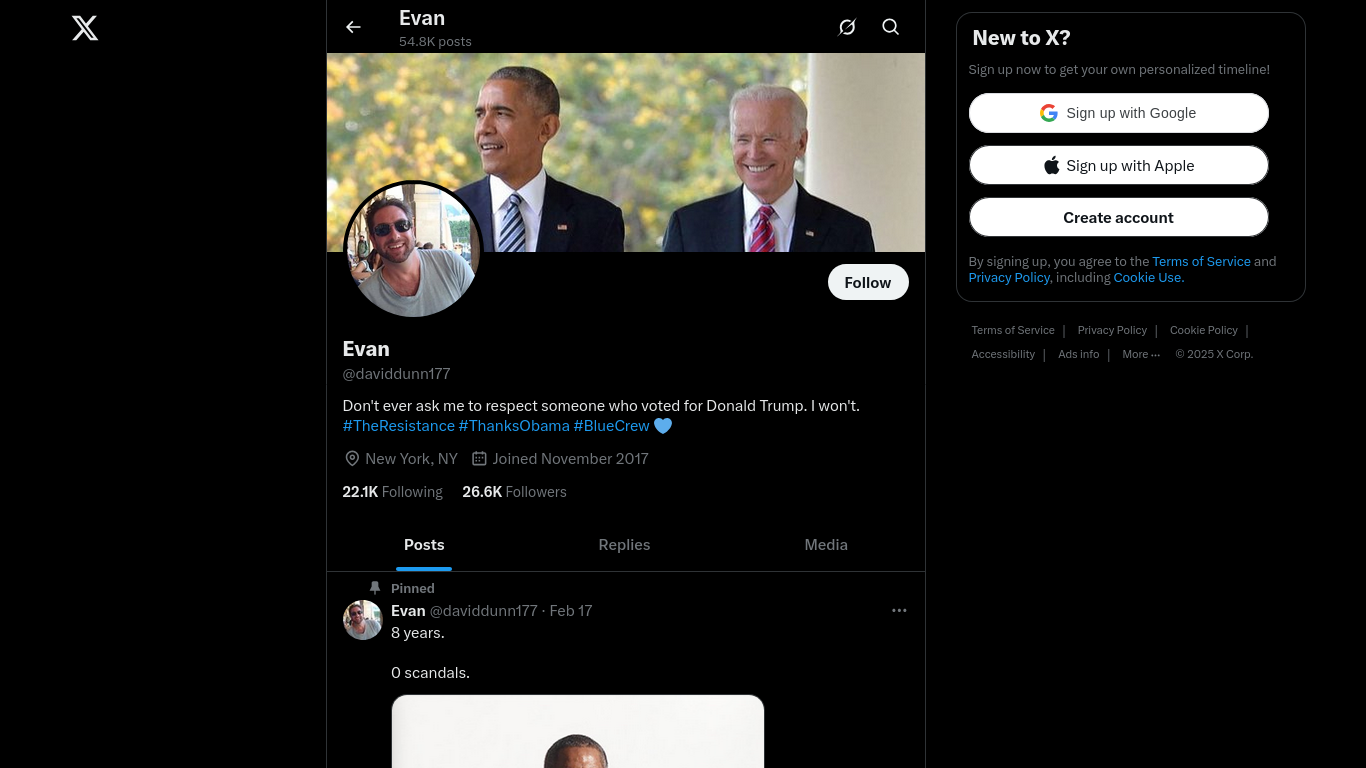View the 26.6K Followers list
The width and height of the screenshot is (1366, 768).
coord(514,492)
